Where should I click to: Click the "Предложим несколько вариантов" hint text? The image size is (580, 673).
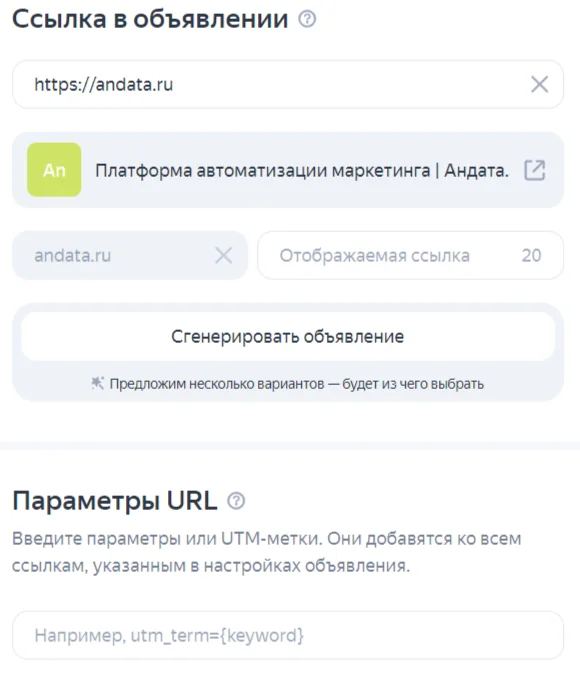(x=297, y=384)
